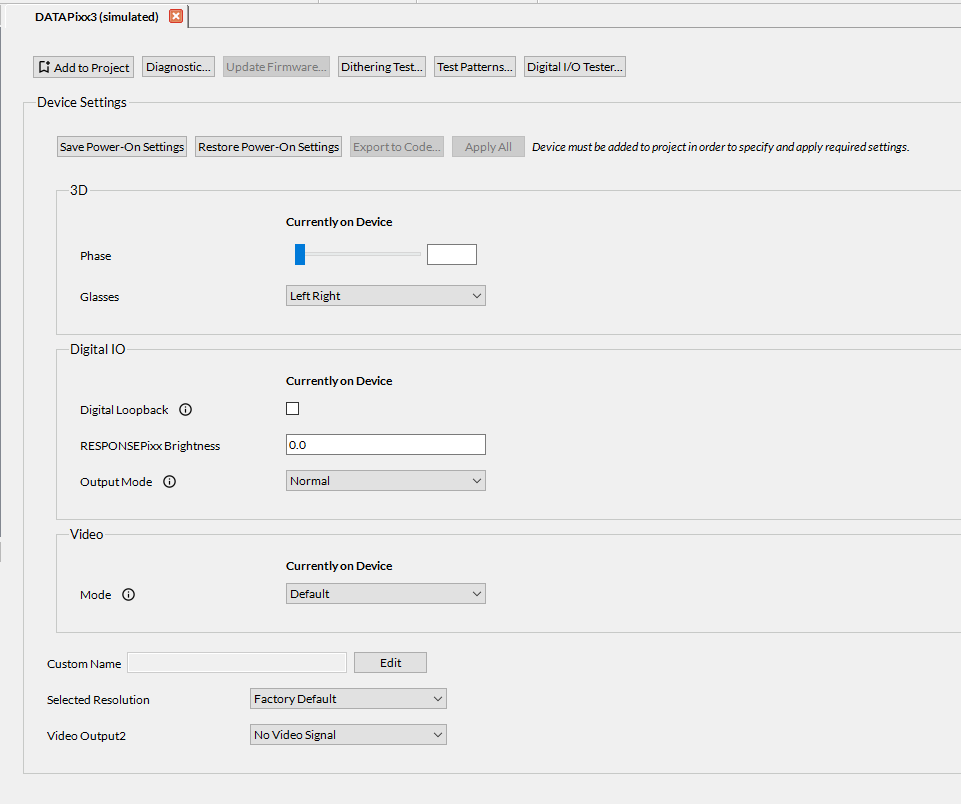Click the 3D Phase slider handle
The height and width of the screenshot is (804, 961).
pos(300,255)
